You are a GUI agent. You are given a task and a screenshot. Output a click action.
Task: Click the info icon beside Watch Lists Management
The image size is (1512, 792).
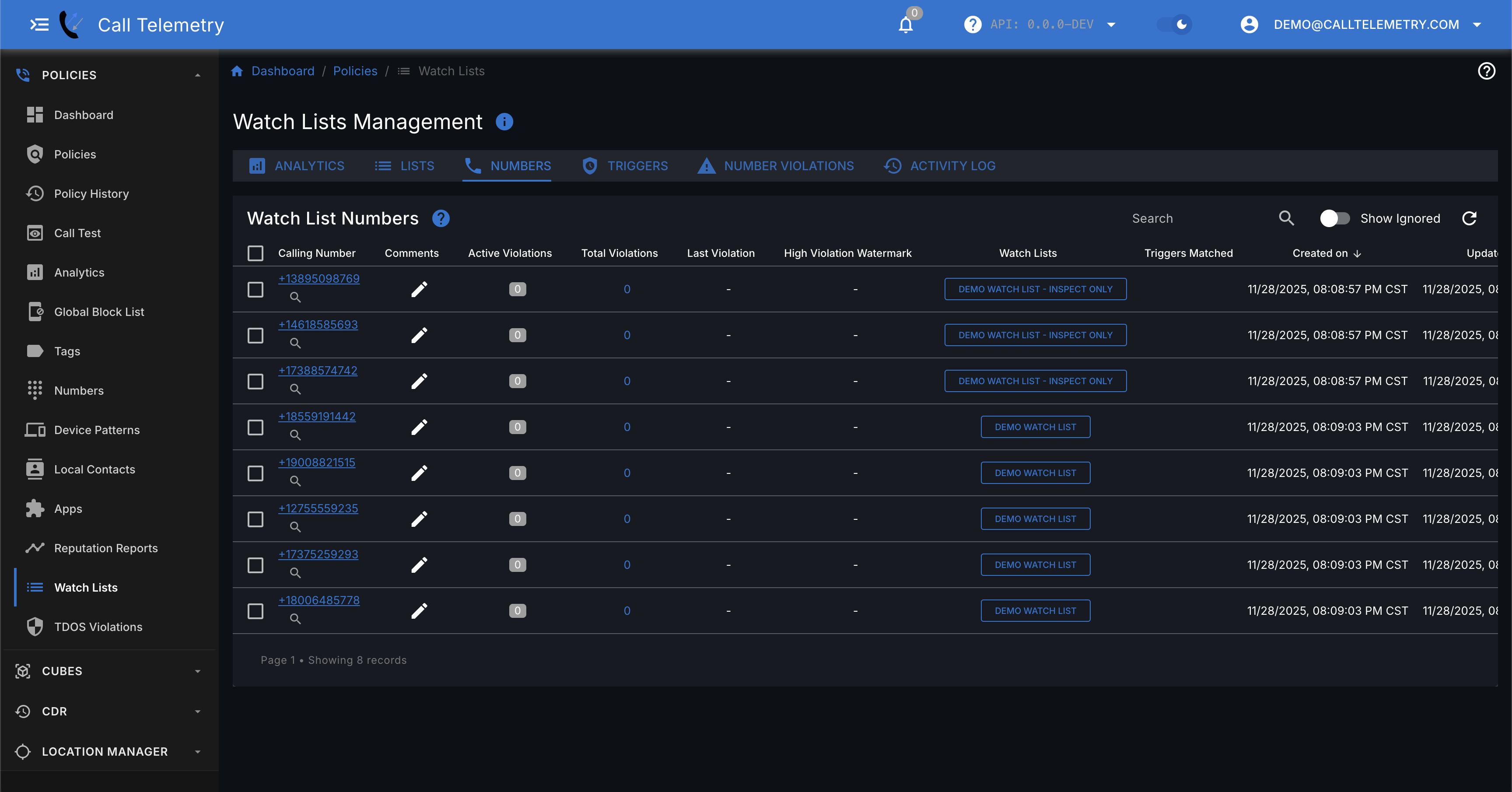tap(504, 122)
